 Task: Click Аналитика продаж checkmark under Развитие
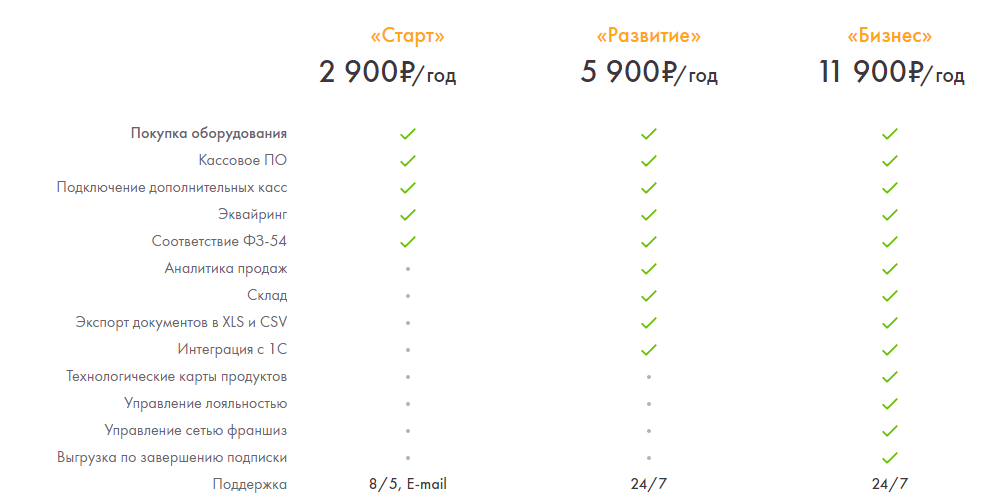(x=649, y=269)
